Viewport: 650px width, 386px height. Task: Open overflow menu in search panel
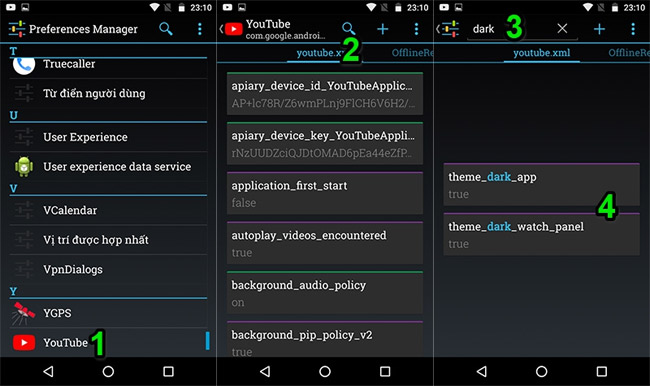pos(633,29)
